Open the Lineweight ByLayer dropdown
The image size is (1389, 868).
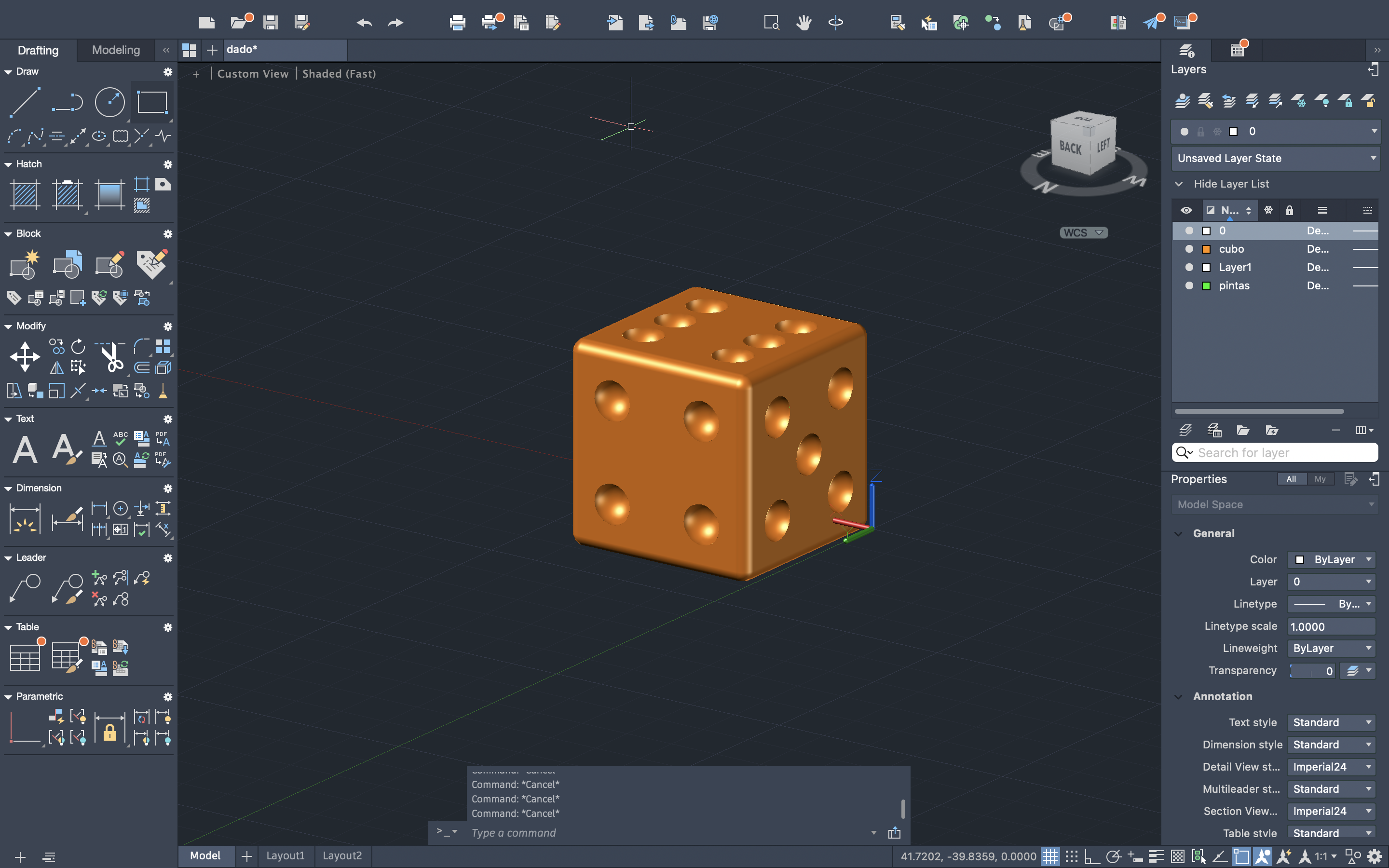click(x=1331, y=648)
